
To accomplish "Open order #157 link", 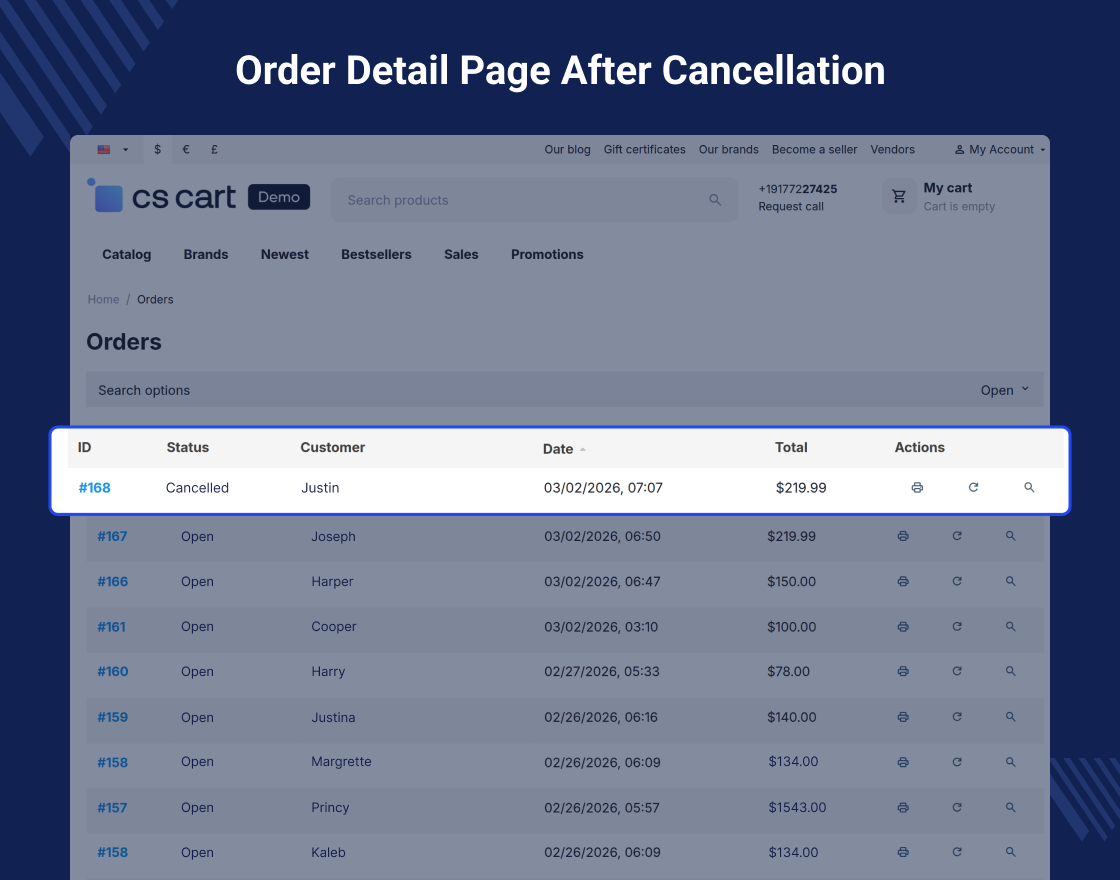I will [112, 807].
